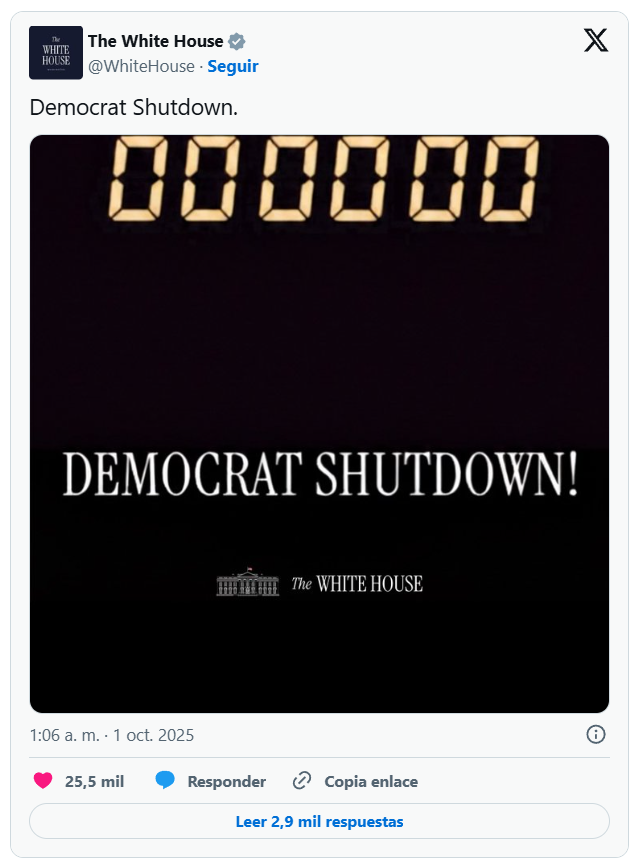
Task: Click the verified badge next to the name
Action: 237,42
